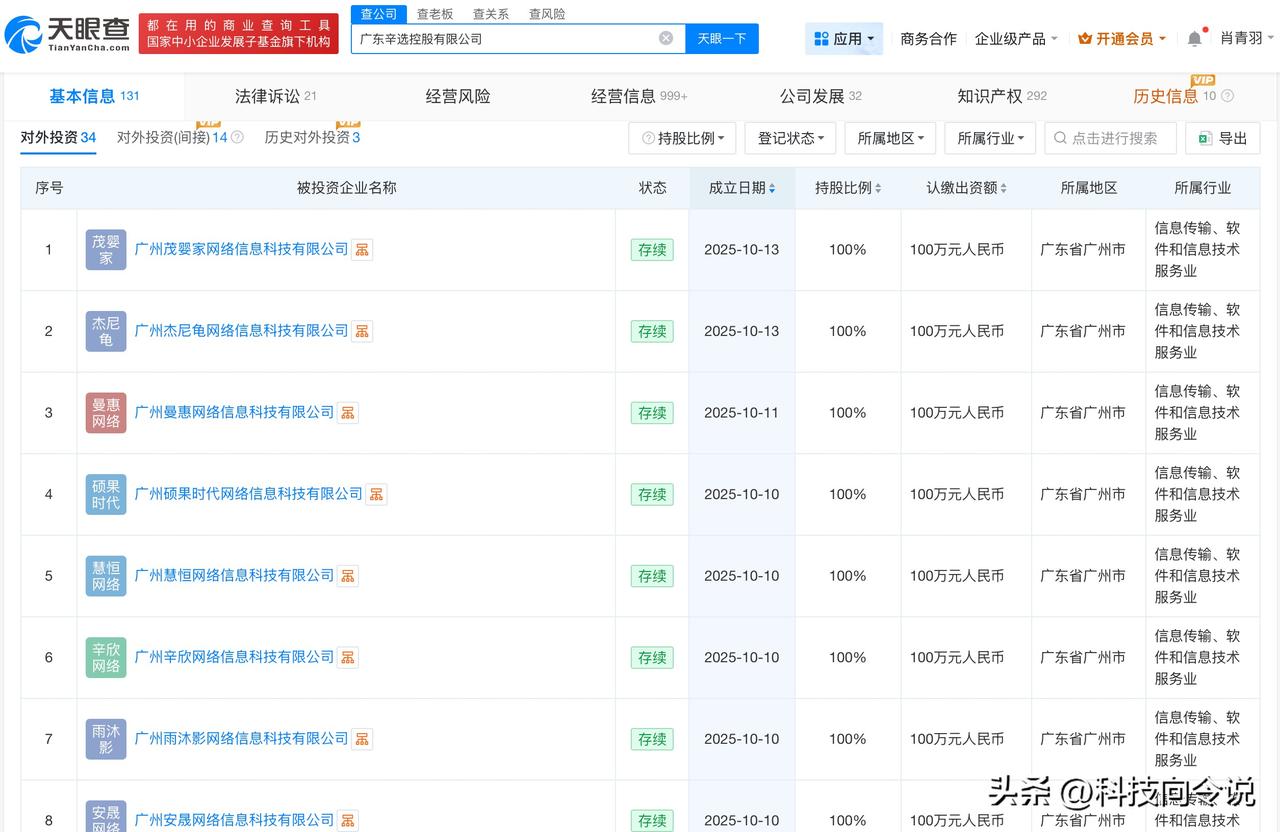Expand the 企业级产品 menu
The height and width of the screenshot is (832, 1280).
(1016, 39)
